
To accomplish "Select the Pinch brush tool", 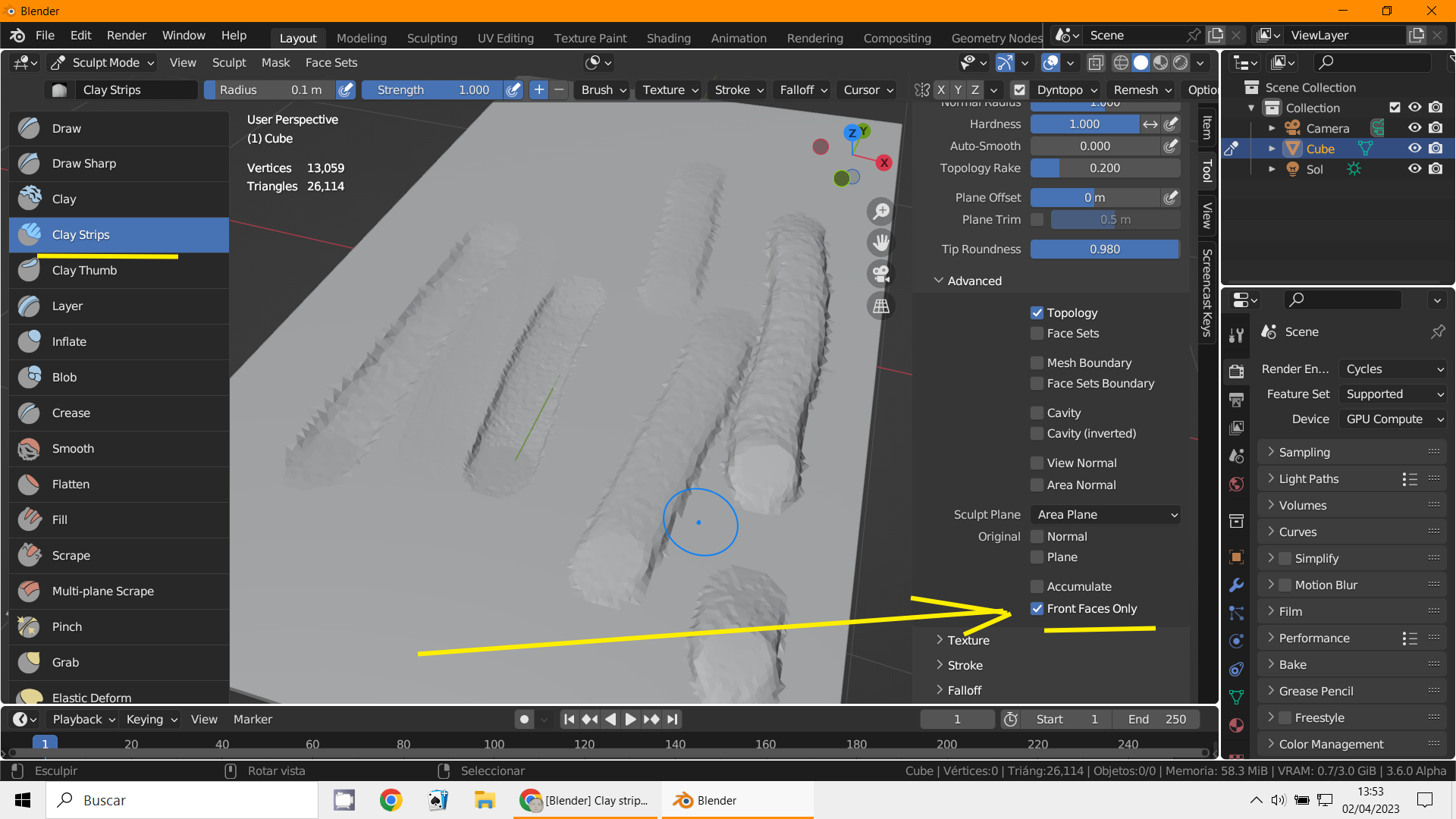I will coord(67,627).
